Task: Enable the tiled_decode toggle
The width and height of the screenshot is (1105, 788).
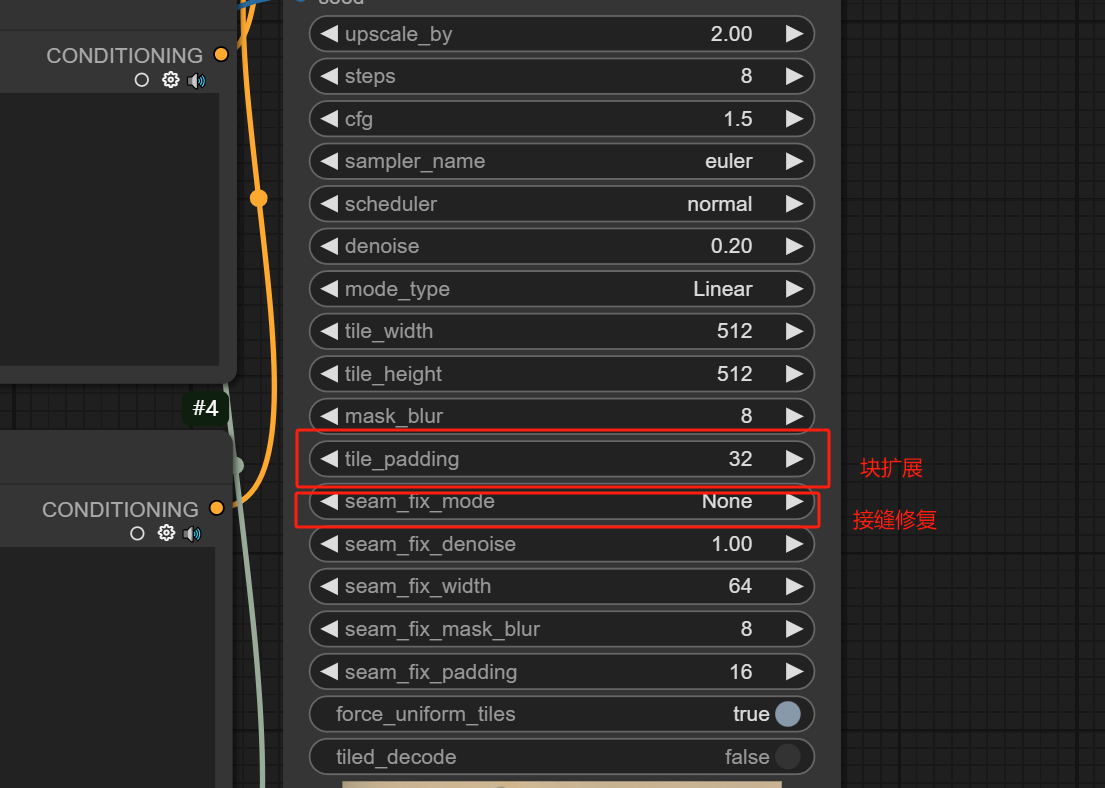Action: [x=787, y=757]
